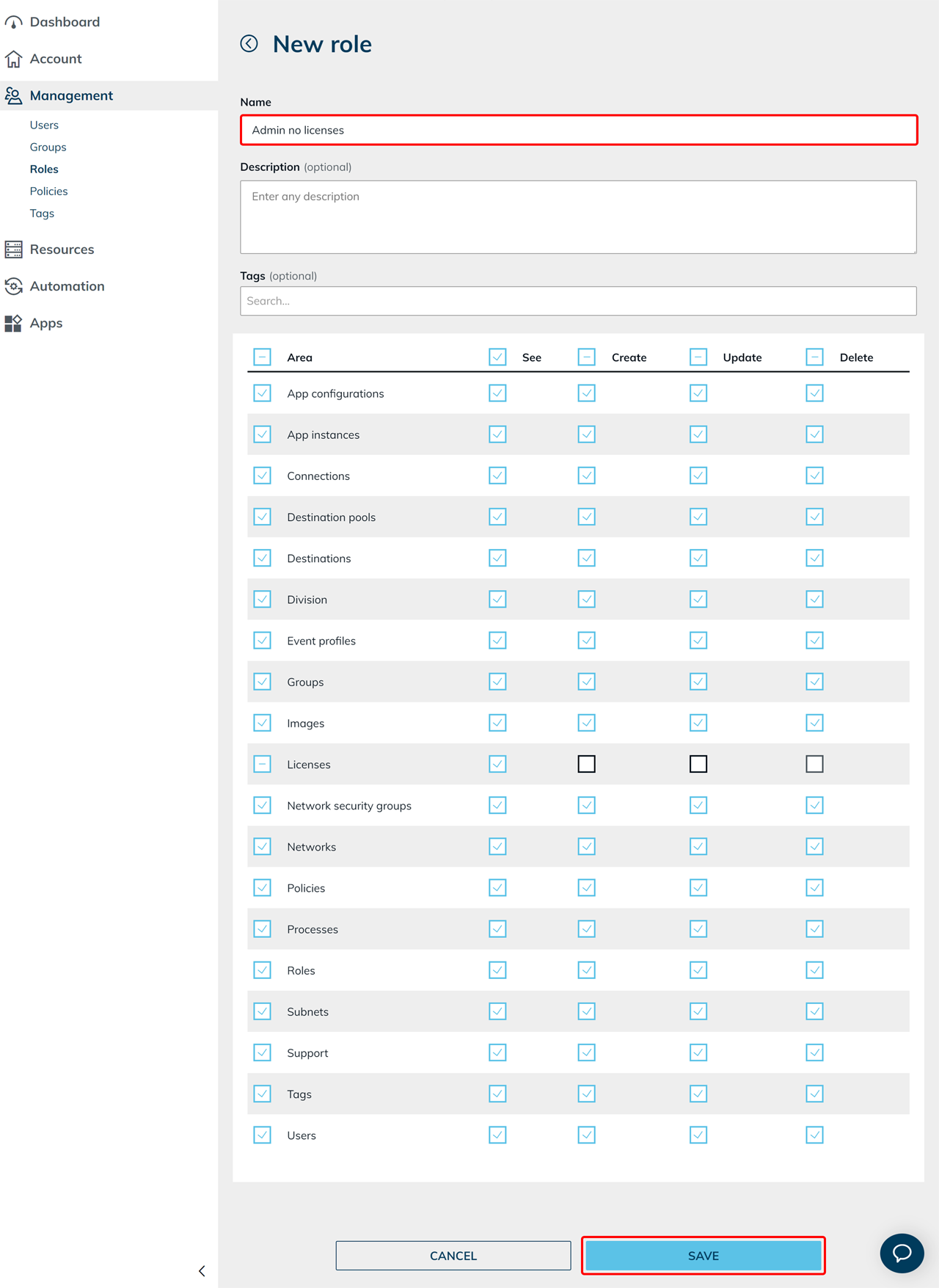Toggle the Delete column header checkbox
The height and width of the screenshot is (1288, 939).
(x=814, y=357)
